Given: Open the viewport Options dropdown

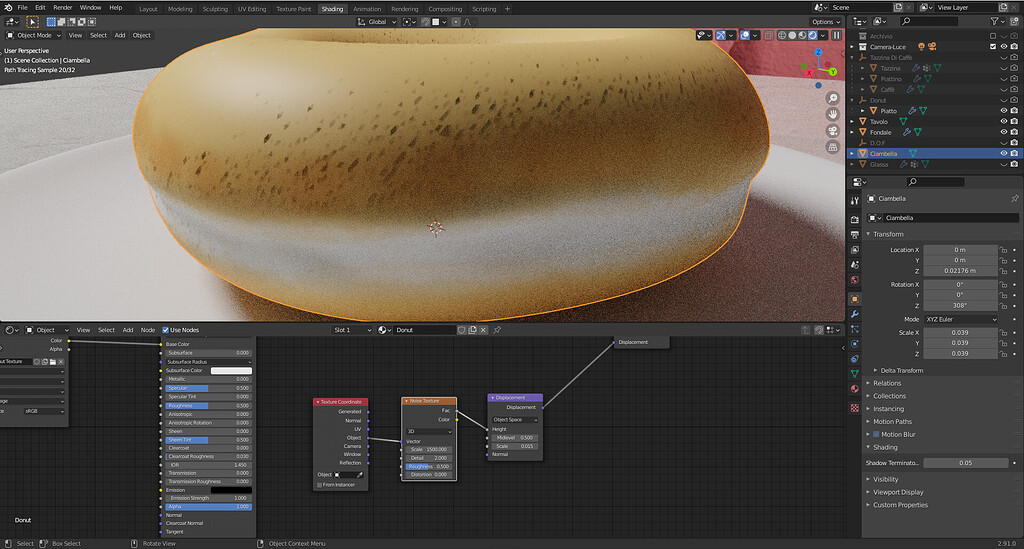Looking at the screenshot, I should (826, 22).
